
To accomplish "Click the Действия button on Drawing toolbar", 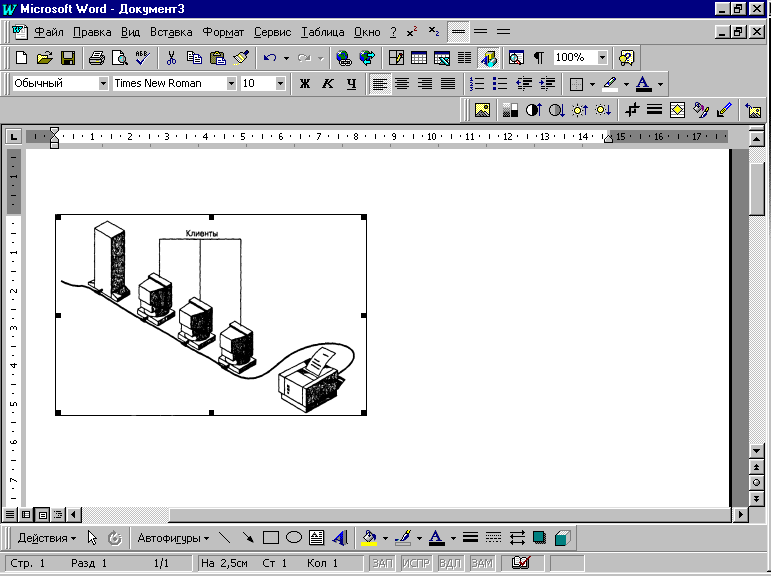I will pos(47,538).
